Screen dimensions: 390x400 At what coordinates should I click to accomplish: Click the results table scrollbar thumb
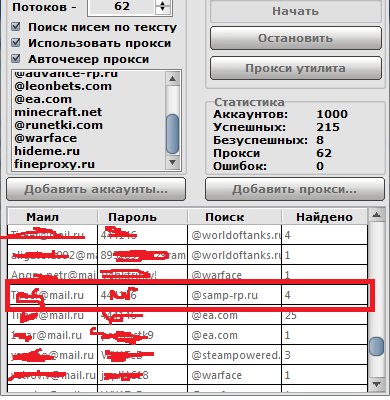[x=376, y=347]
